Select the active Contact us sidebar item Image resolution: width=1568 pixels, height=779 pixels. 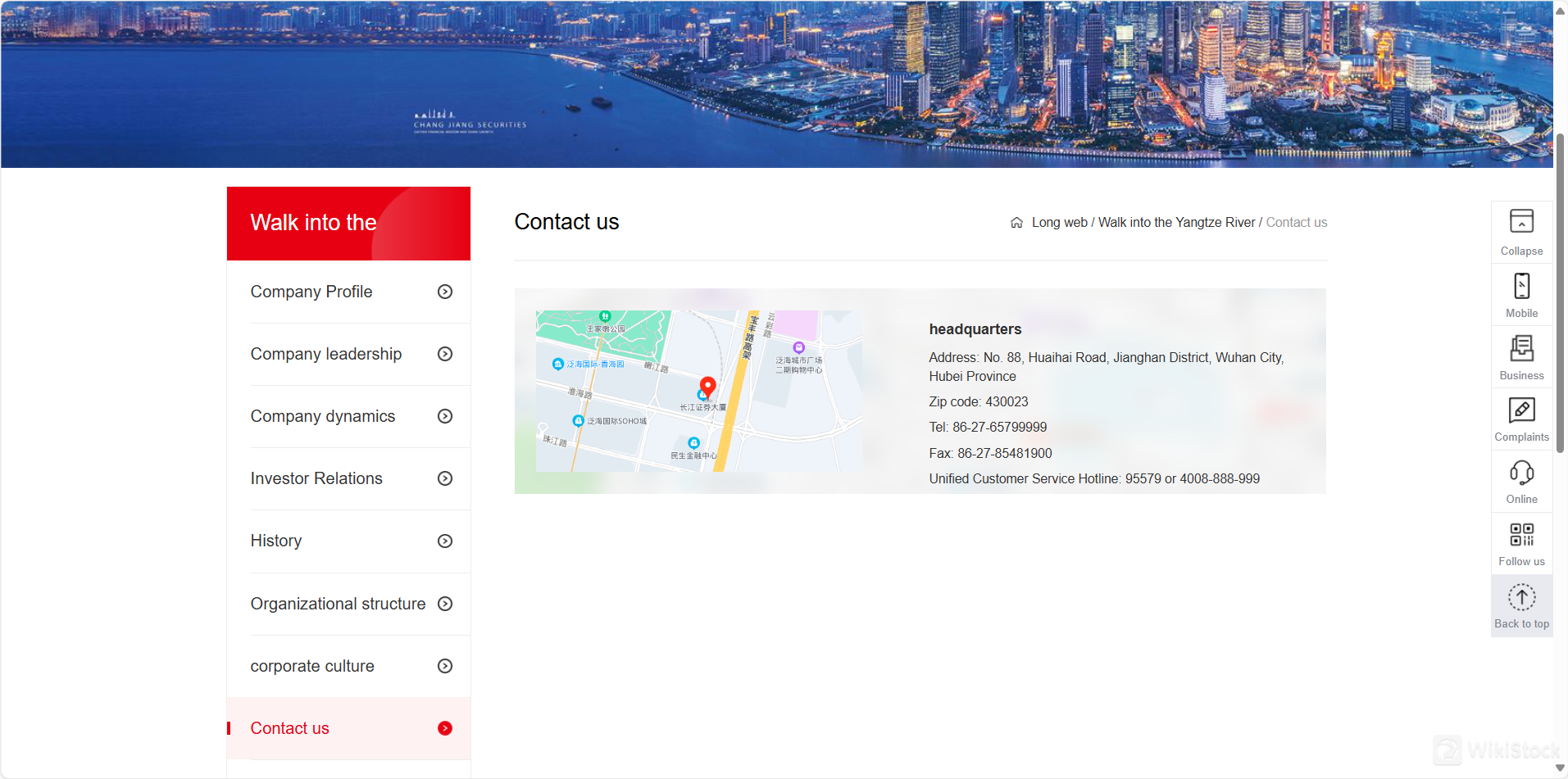(290, 728)
